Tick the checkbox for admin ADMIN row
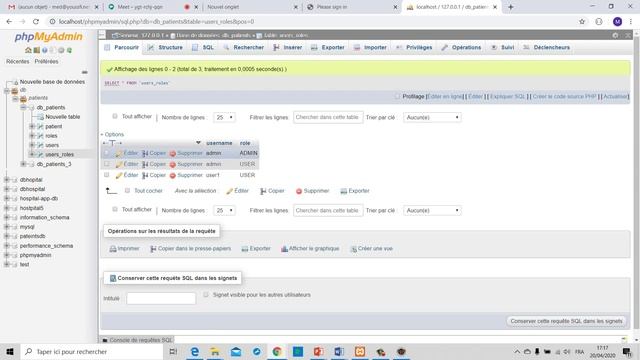The image size is (640, 360). point(107,153)
